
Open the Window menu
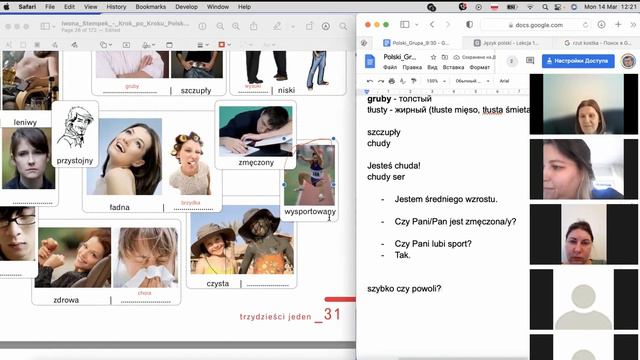coord(218,7)
